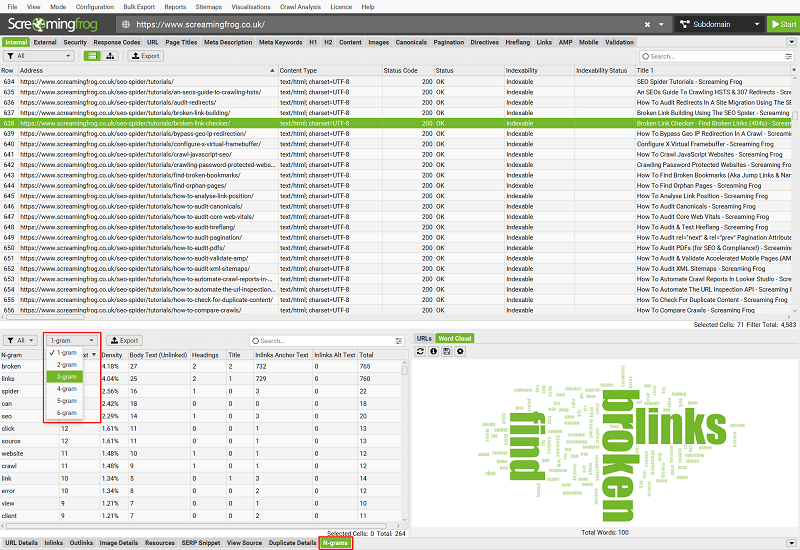The height and width of the screenshot is (550, 800).
Task: Expand the top tabs overflow arrow
Action: click(791, 42)
